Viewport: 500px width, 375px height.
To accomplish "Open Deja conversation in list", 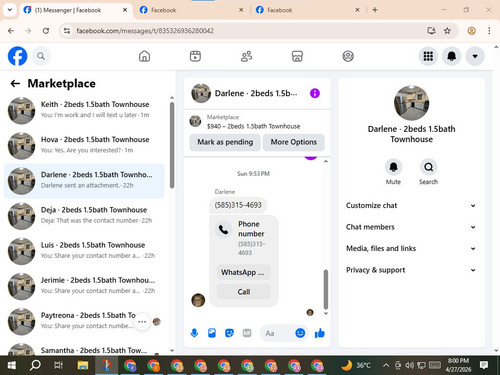I will (x=84, y=216).
